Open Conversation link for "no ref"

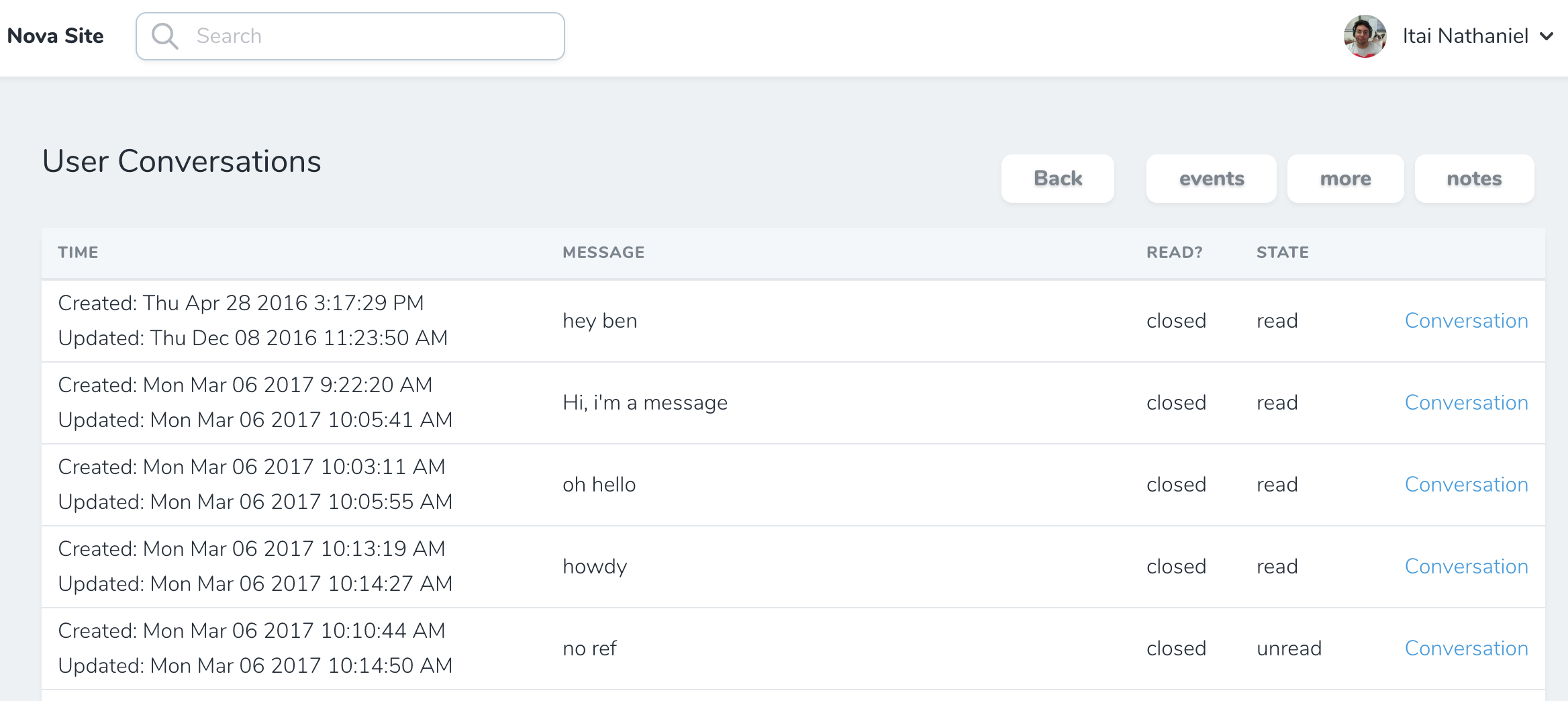1466,649
